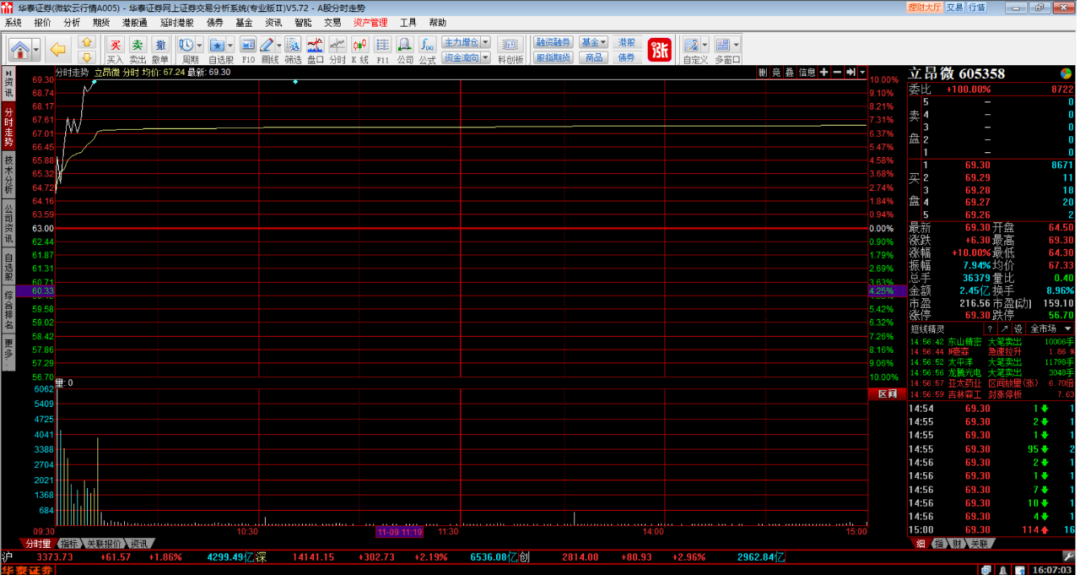Screen dimensions: 1080x575
Task: Open the 报价 menu
Action: point(43,23)
